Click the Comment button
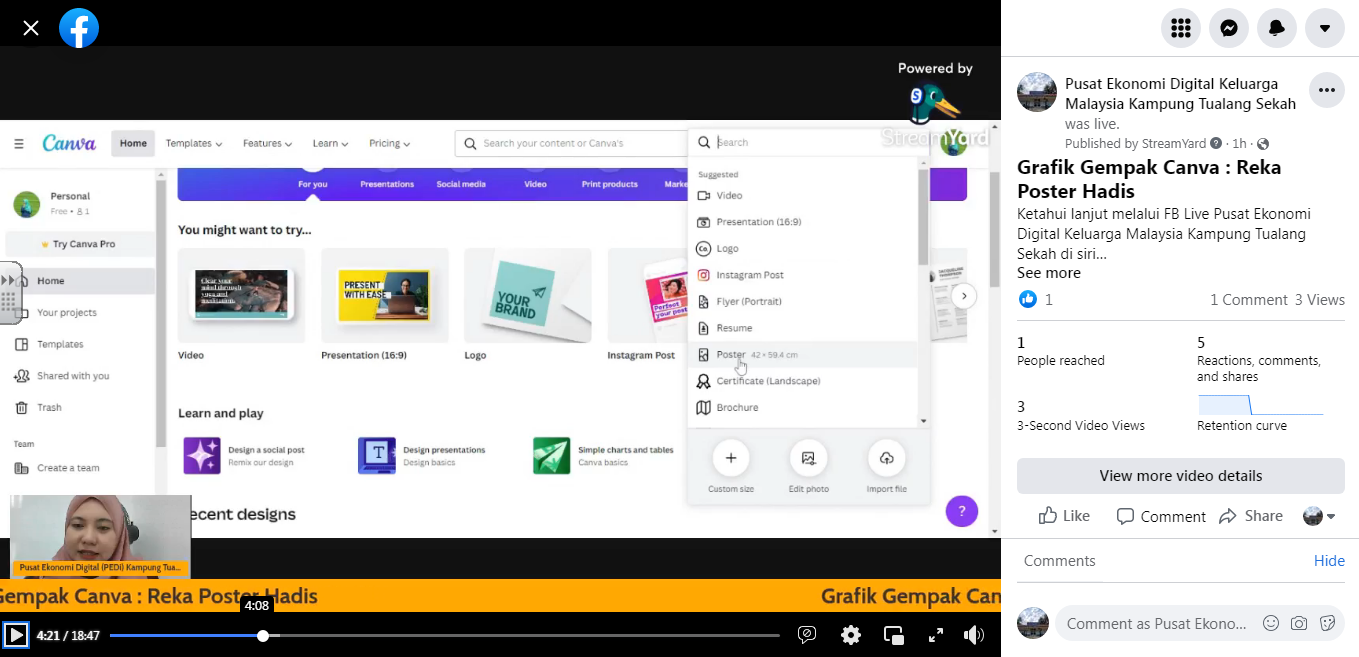Image resolution: width=1359 pixels, height=657 pixels. coord(1161,516)
